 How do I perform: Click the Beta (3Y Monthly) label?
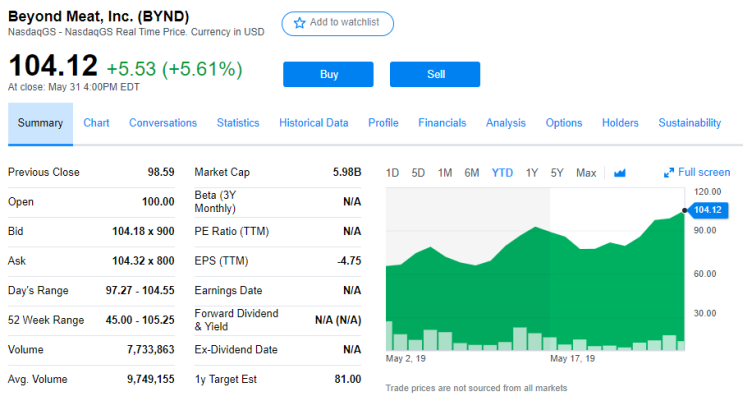[x=215, y=202]
